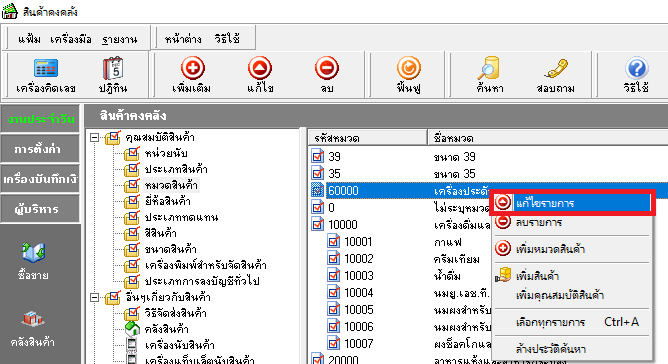Open the วิธีใช้ help toolbar icon
The width and height of the screenshot is (668, 364).
[x=636, y=68]
